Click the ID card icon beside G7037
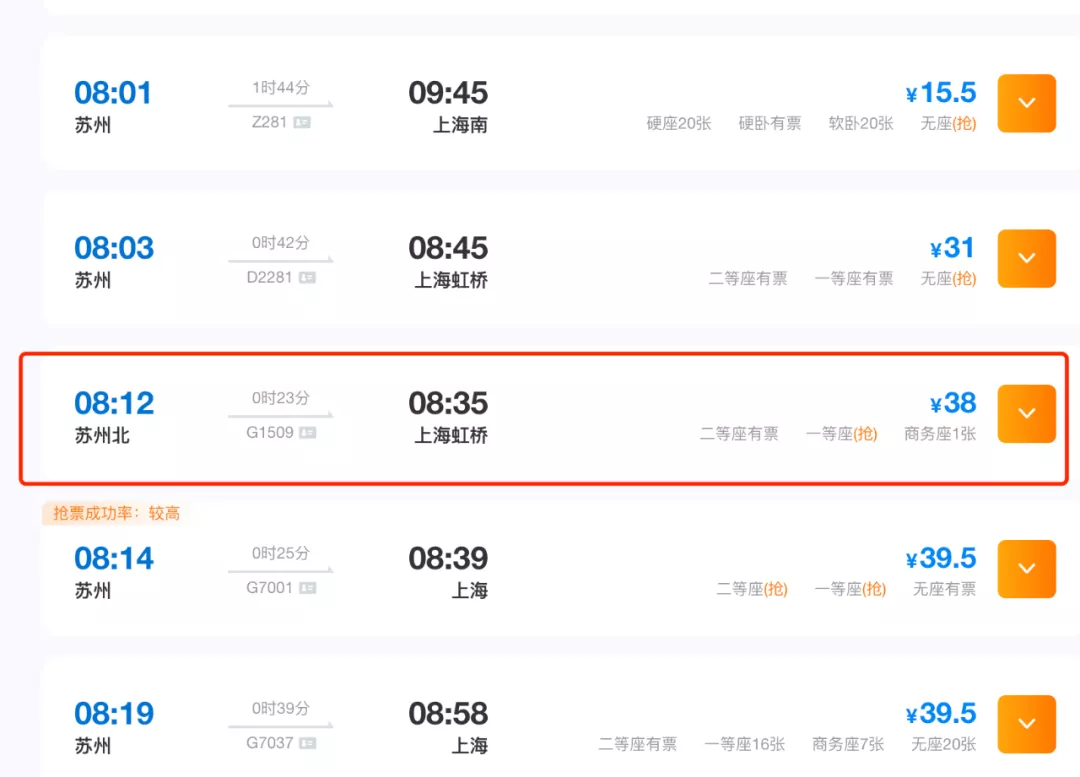 click(307, 743)
